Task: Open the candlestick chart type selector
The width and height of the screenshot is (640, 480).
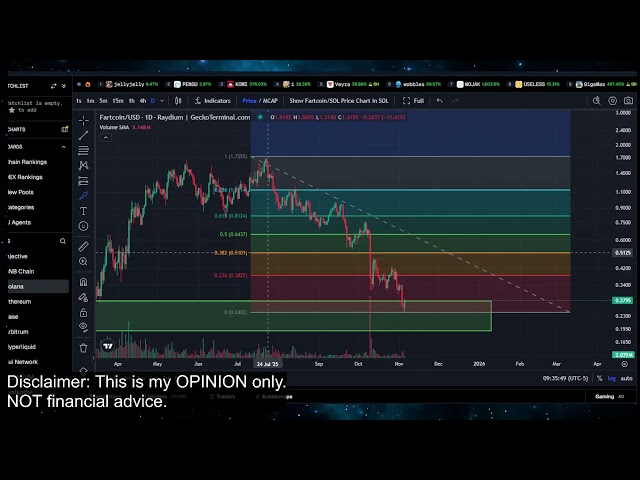Action: click(178, 101)
